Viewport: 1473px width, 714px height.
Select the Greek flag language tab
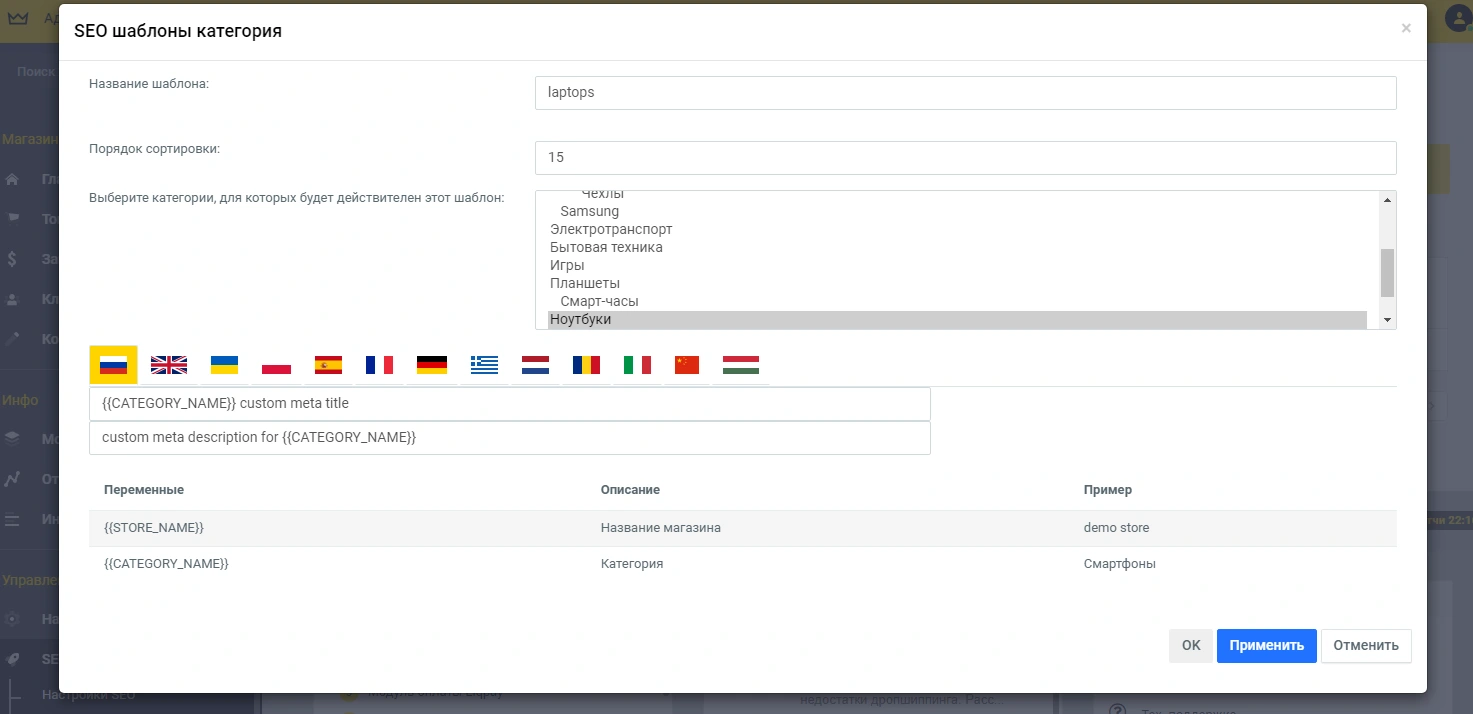pyautogui.click(x=484, y=365)
